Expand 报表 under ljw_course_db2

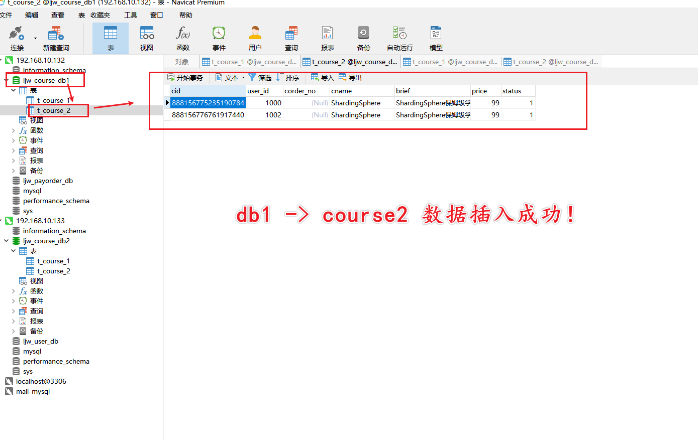13,321
